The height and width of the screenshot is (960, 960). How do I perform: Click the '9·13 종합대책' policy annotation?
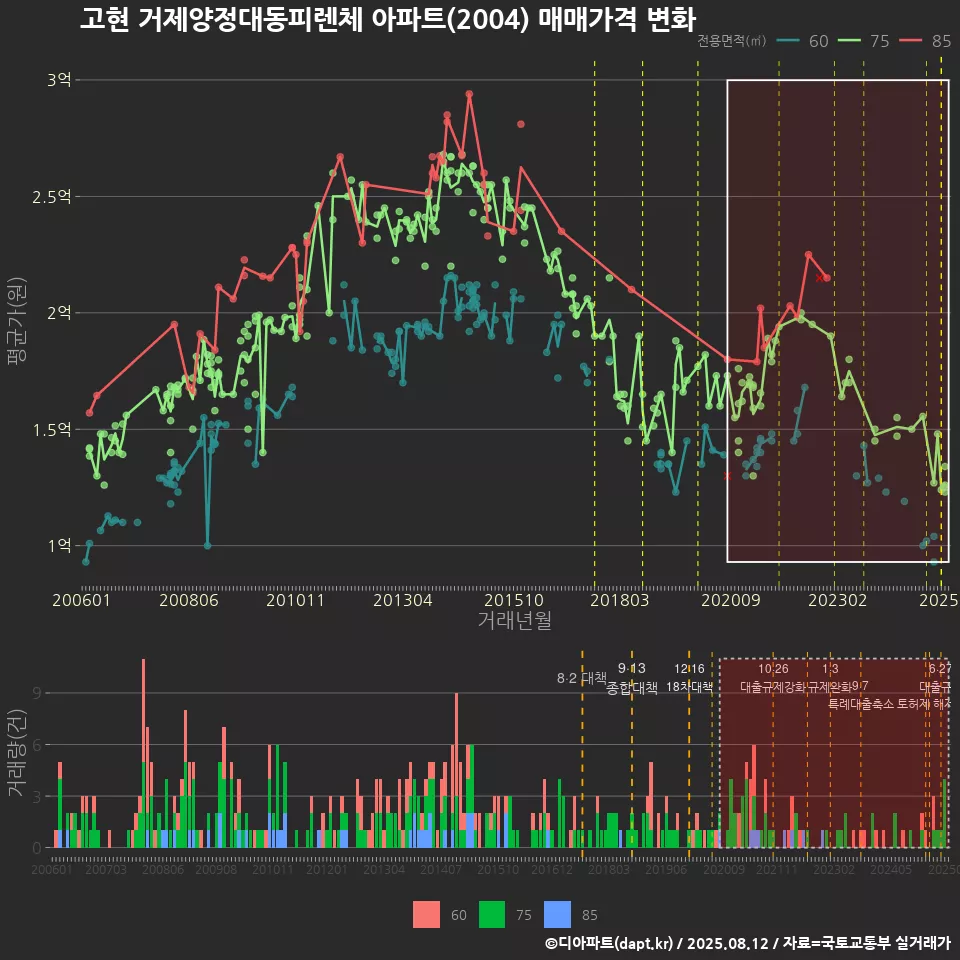coord(632,678)
